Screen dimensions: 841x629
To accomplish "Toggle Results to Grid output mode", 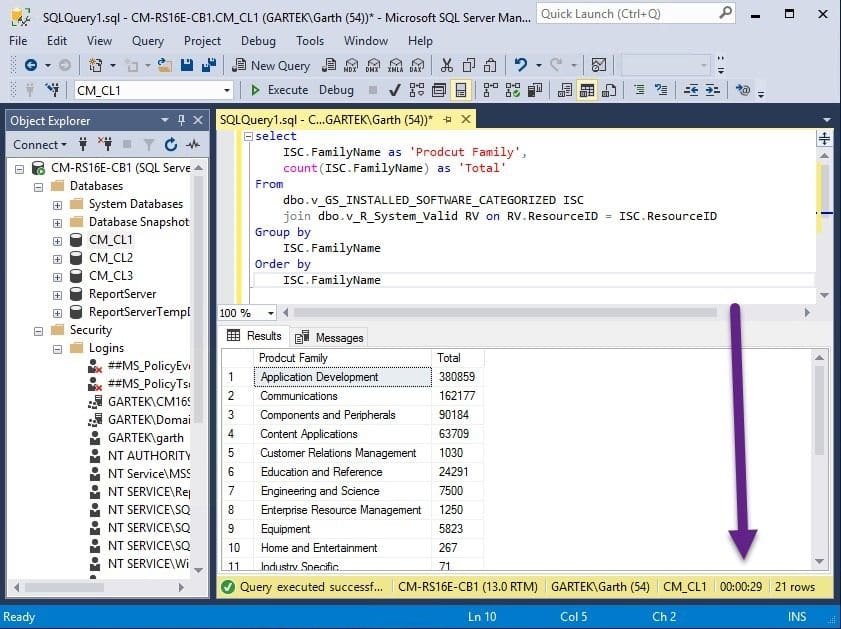I will [587, 90].
